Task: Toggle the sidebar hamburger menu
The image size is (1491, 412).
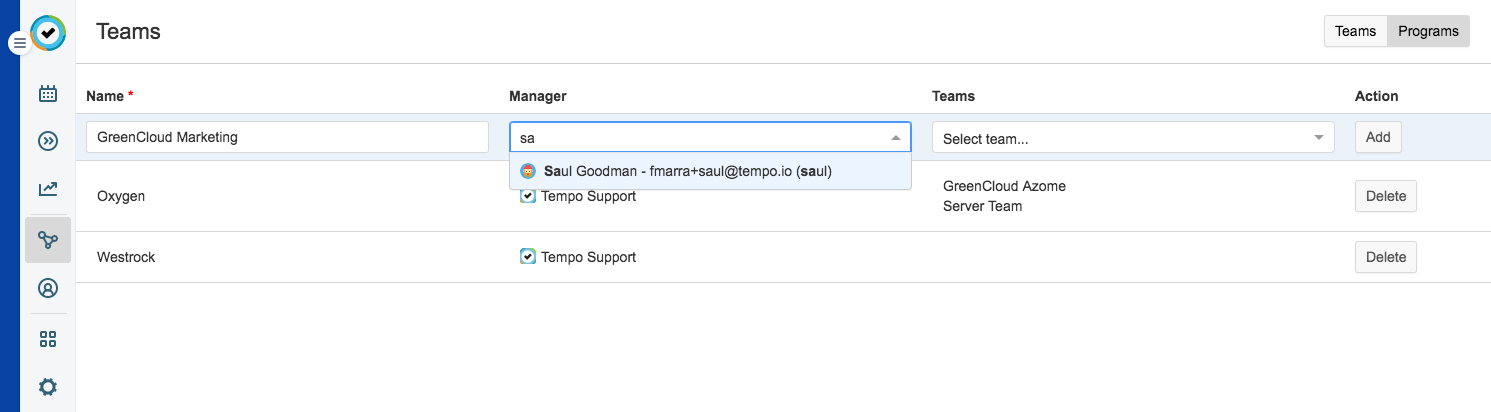Action: [19, 44]
